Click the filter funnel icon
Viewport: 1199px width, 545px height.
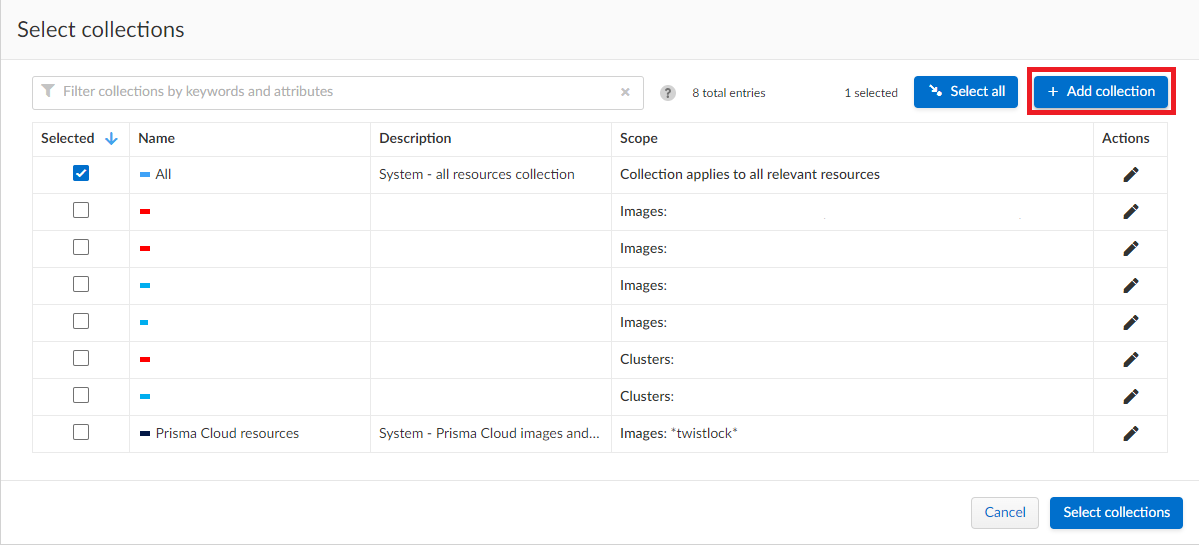(x=48, y=91)
